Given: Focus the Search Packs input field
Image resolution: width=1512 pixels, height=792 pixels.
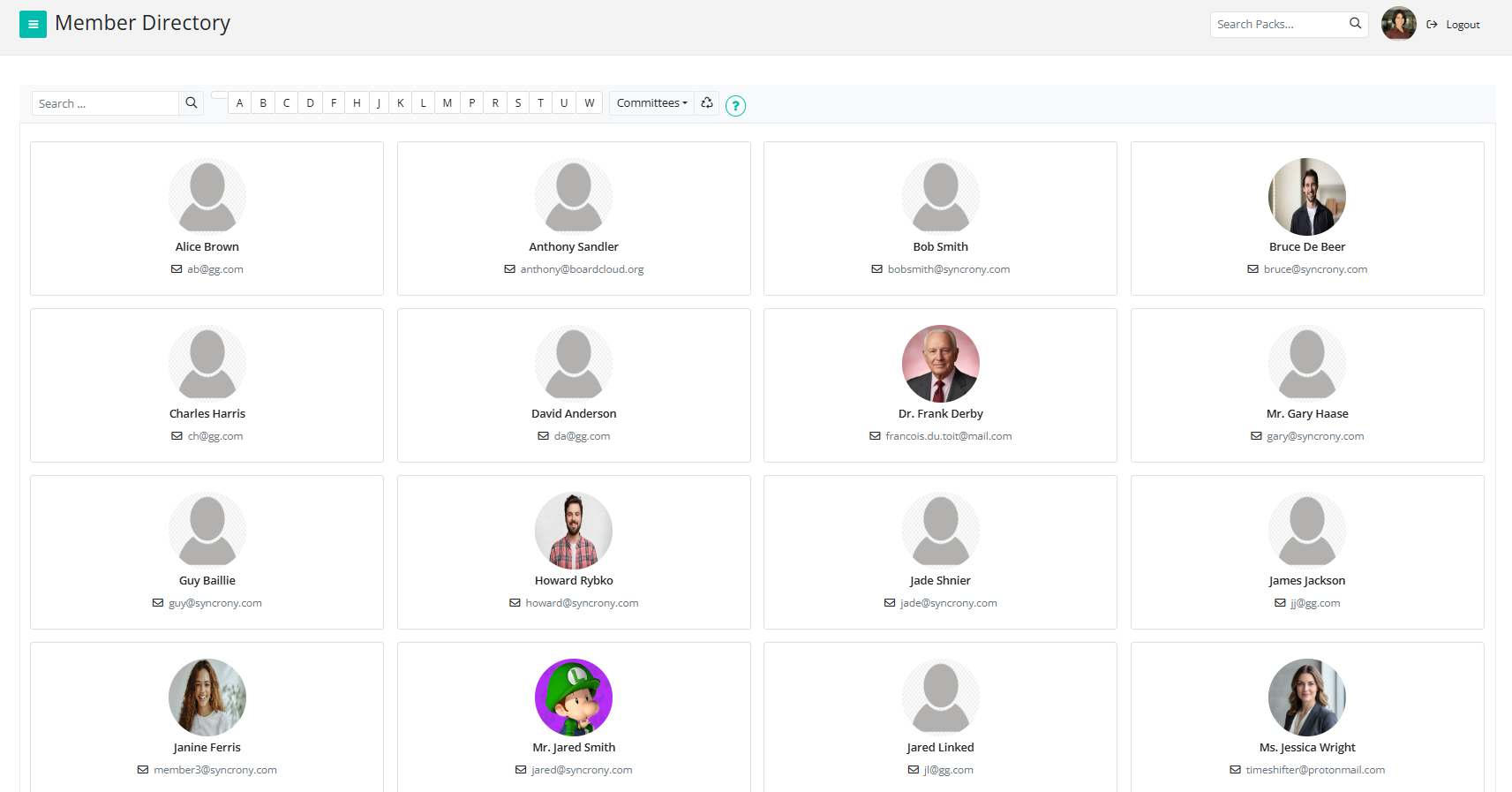Looking at the screenshot, I should point(1278,24).
